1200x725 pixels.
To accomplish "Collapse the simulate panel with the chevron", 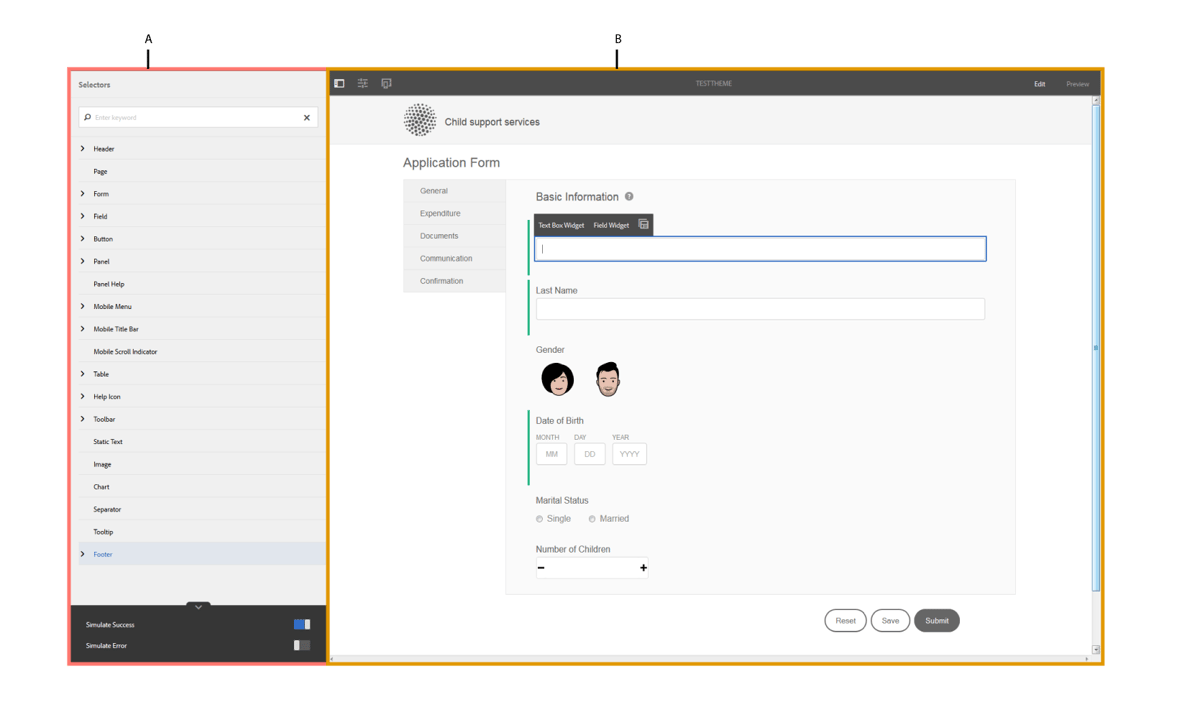I will 197,606.
